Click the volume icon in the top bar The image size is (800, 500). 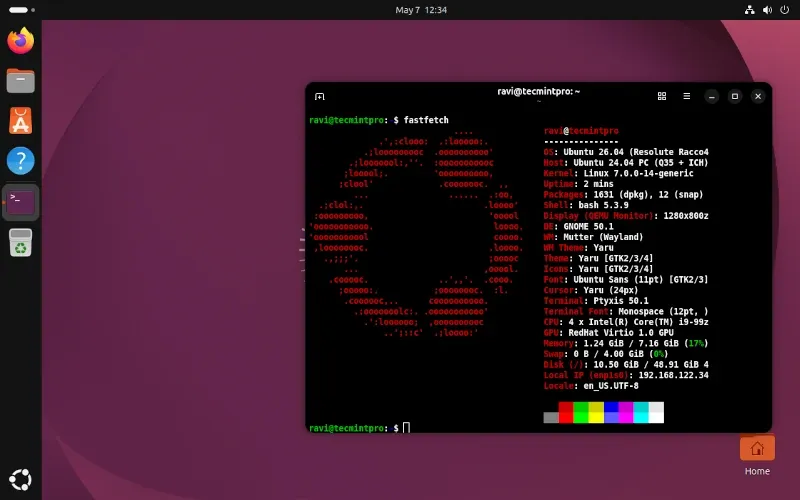tap(767, 10)
